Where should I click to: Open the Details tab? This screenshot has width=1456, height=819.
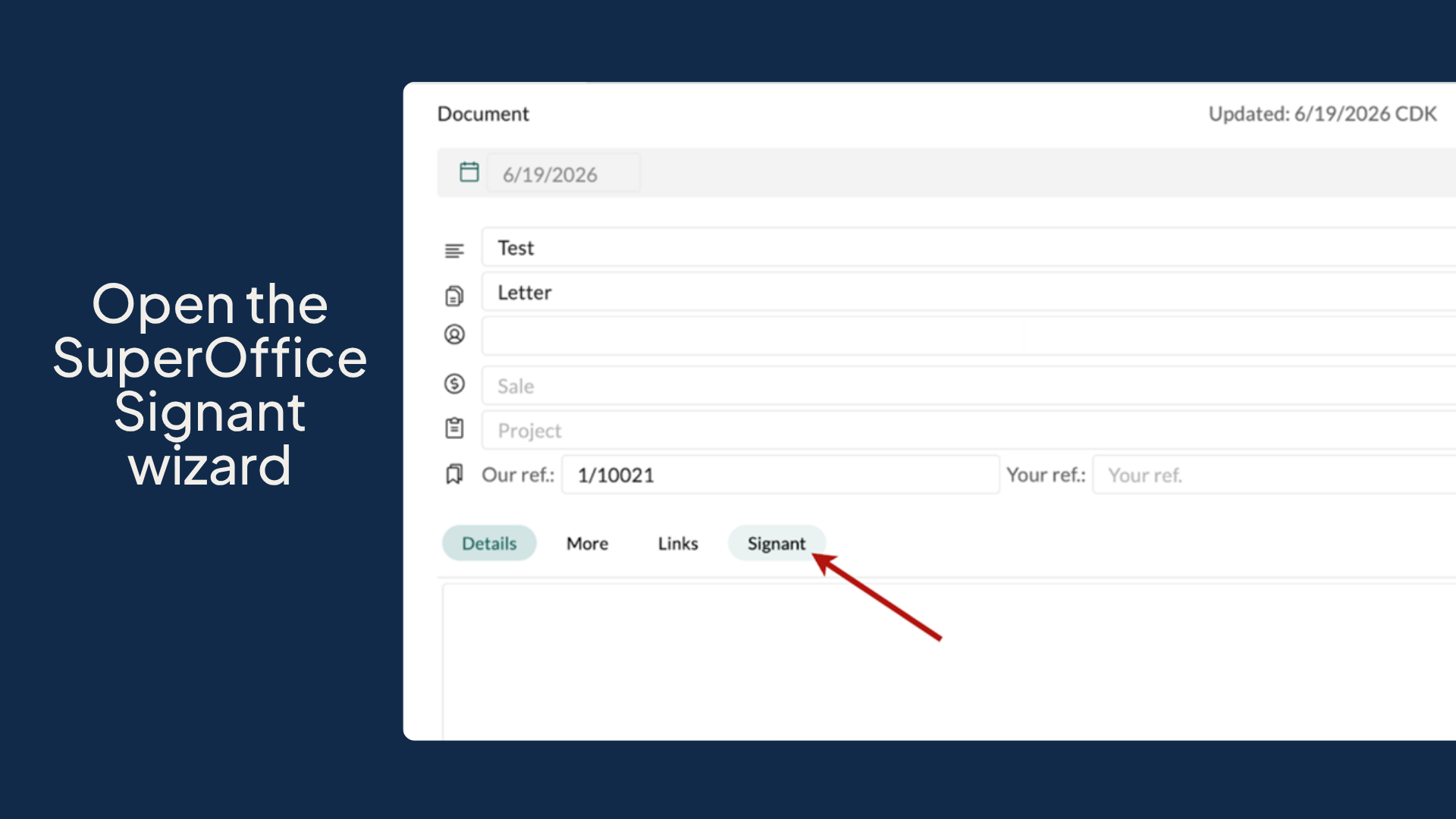pyautogui.click(x=489, y=543)
